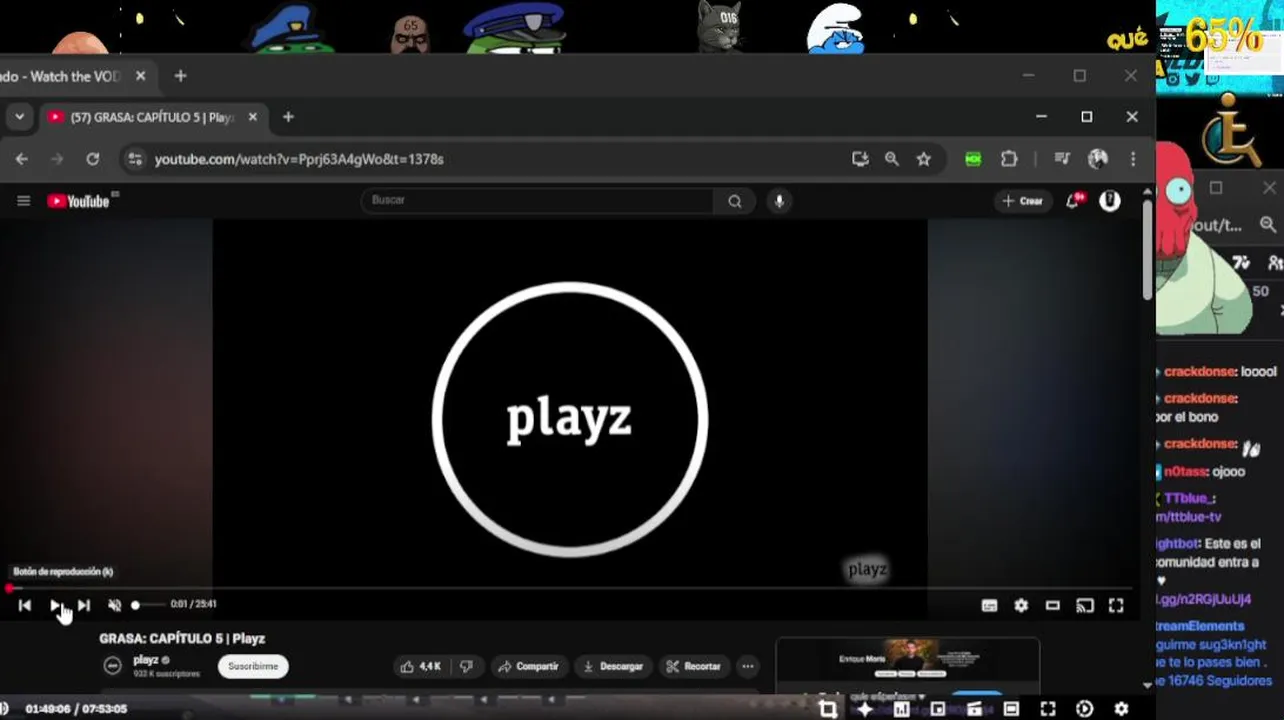Adjust the YouTube volume slider
The height and width of the screenshot is (720, 1284).
[148, 605]
